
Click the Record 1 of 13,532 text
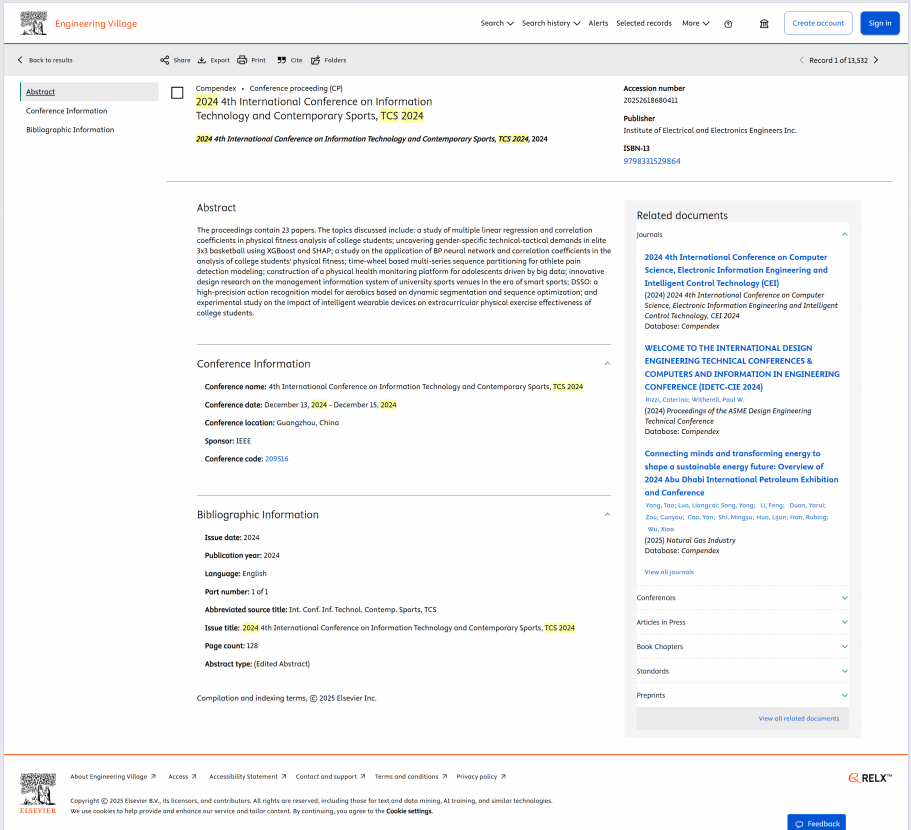click(838, 60)
